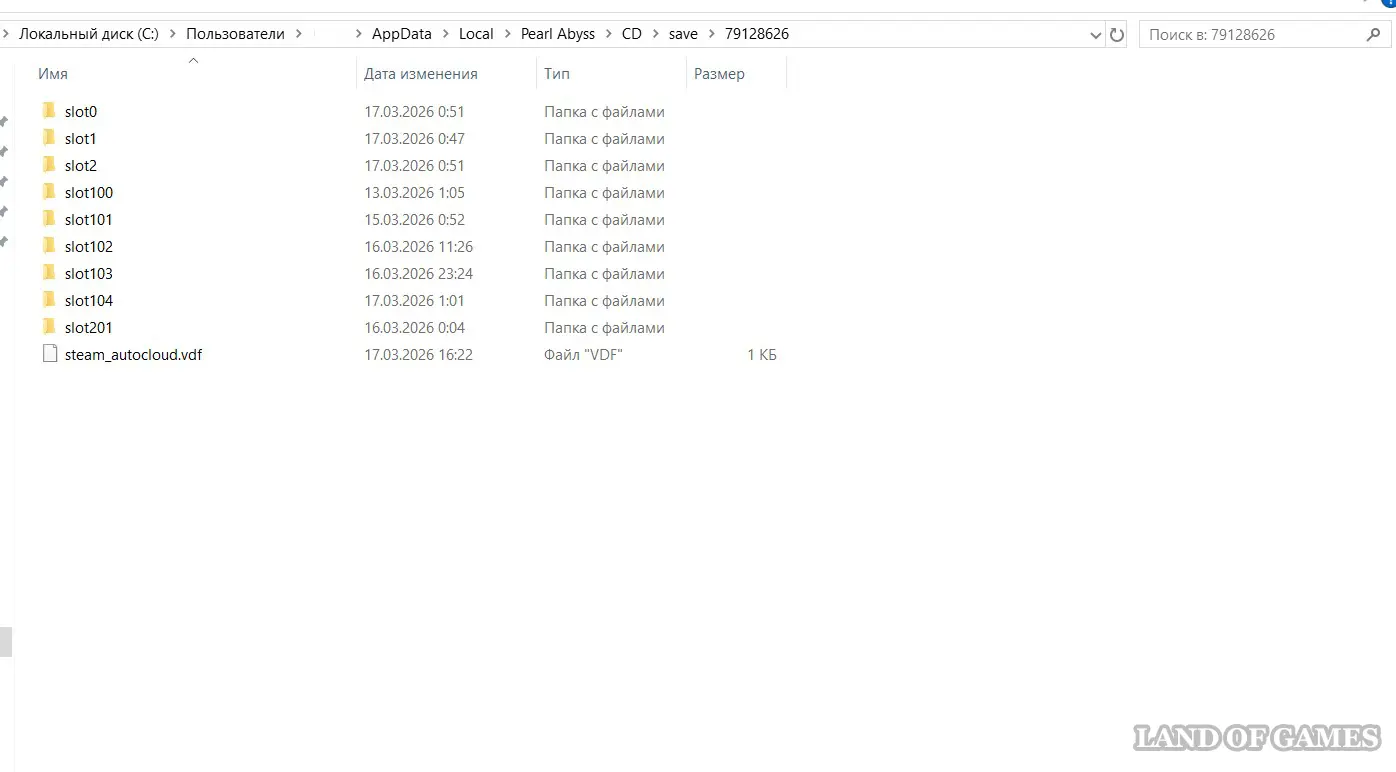Select the slot100 folder icon
The height and width of the screenshot is (772, 1396).
pyautogui.click(x=50, y=192)
